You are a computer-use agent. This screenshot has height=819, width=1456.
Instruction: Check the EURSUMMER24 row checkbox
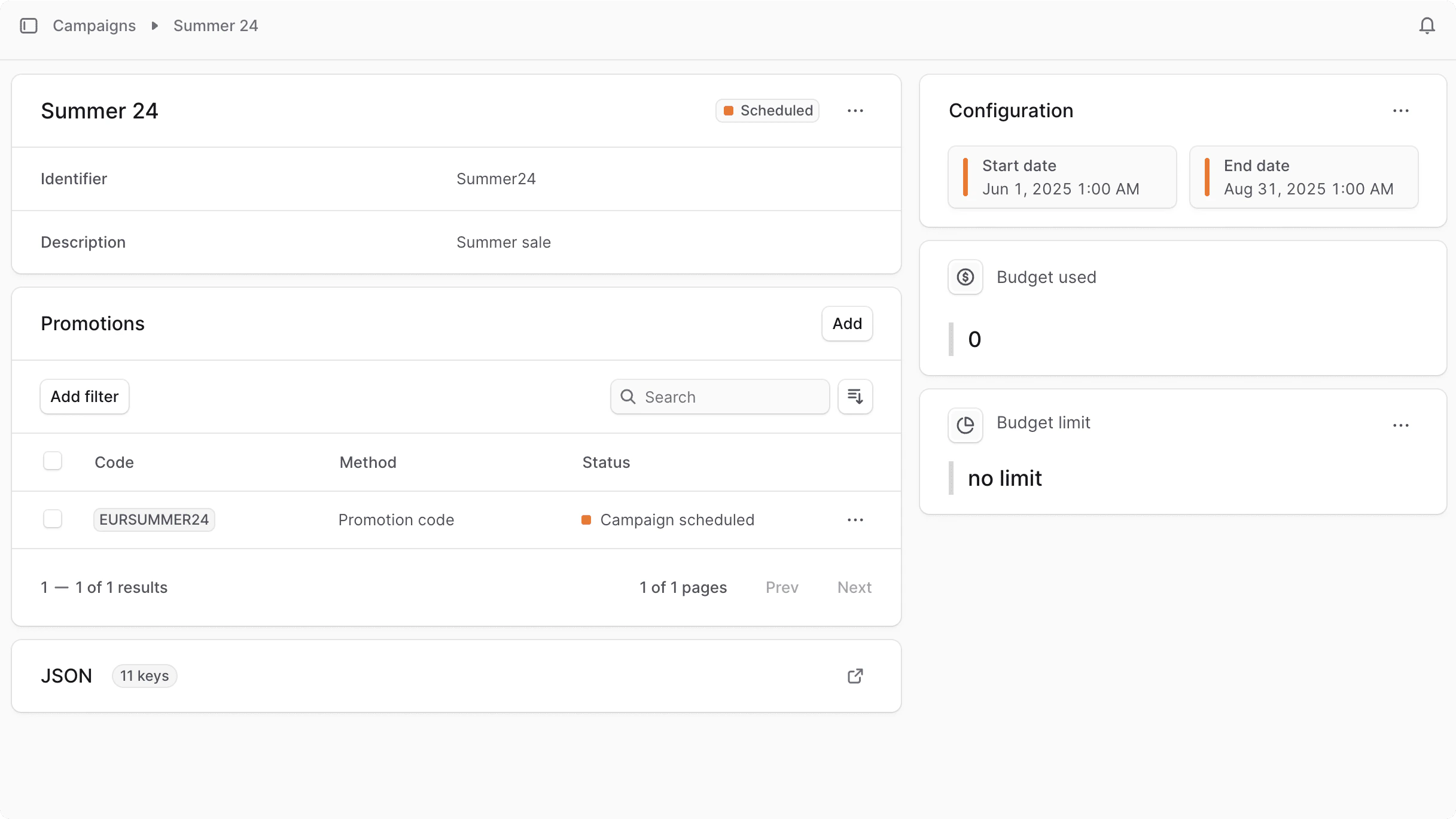click(x=53, y=519)
